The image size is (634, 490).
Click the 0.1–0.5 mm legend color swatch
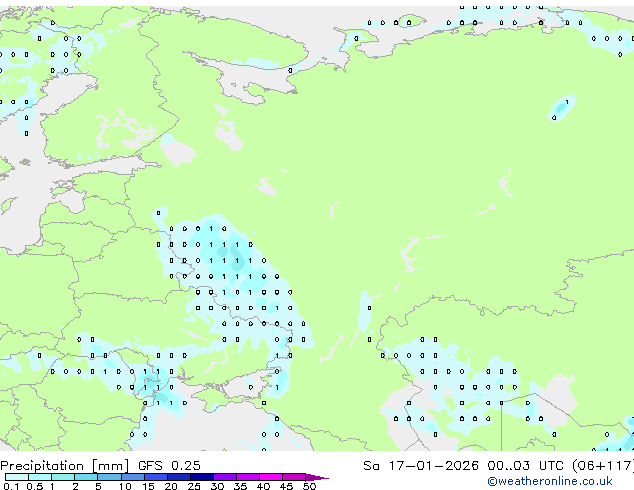click(17, 477)
